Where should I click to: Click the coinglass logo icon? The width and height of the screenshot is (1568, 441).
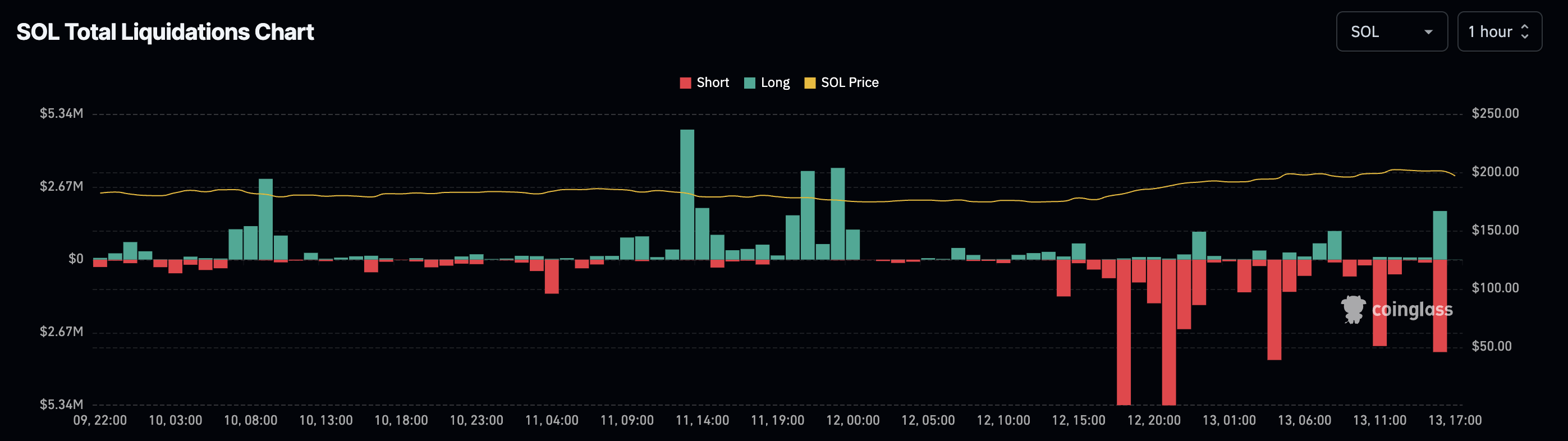(1352, 310)
